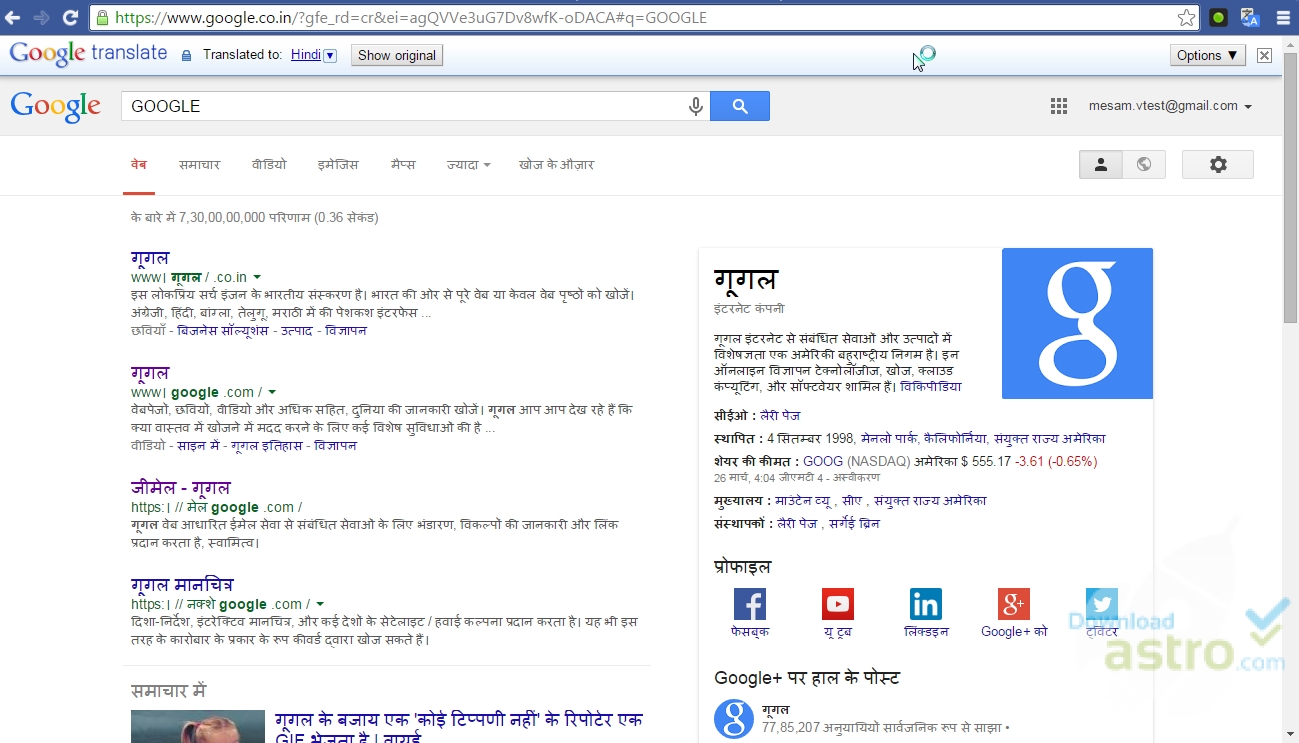Image resolution: width=1299 pixels, height=743 pixels.
Task: Click the सर्गेई ब्रिन founder link
Action: coord(854,524)
